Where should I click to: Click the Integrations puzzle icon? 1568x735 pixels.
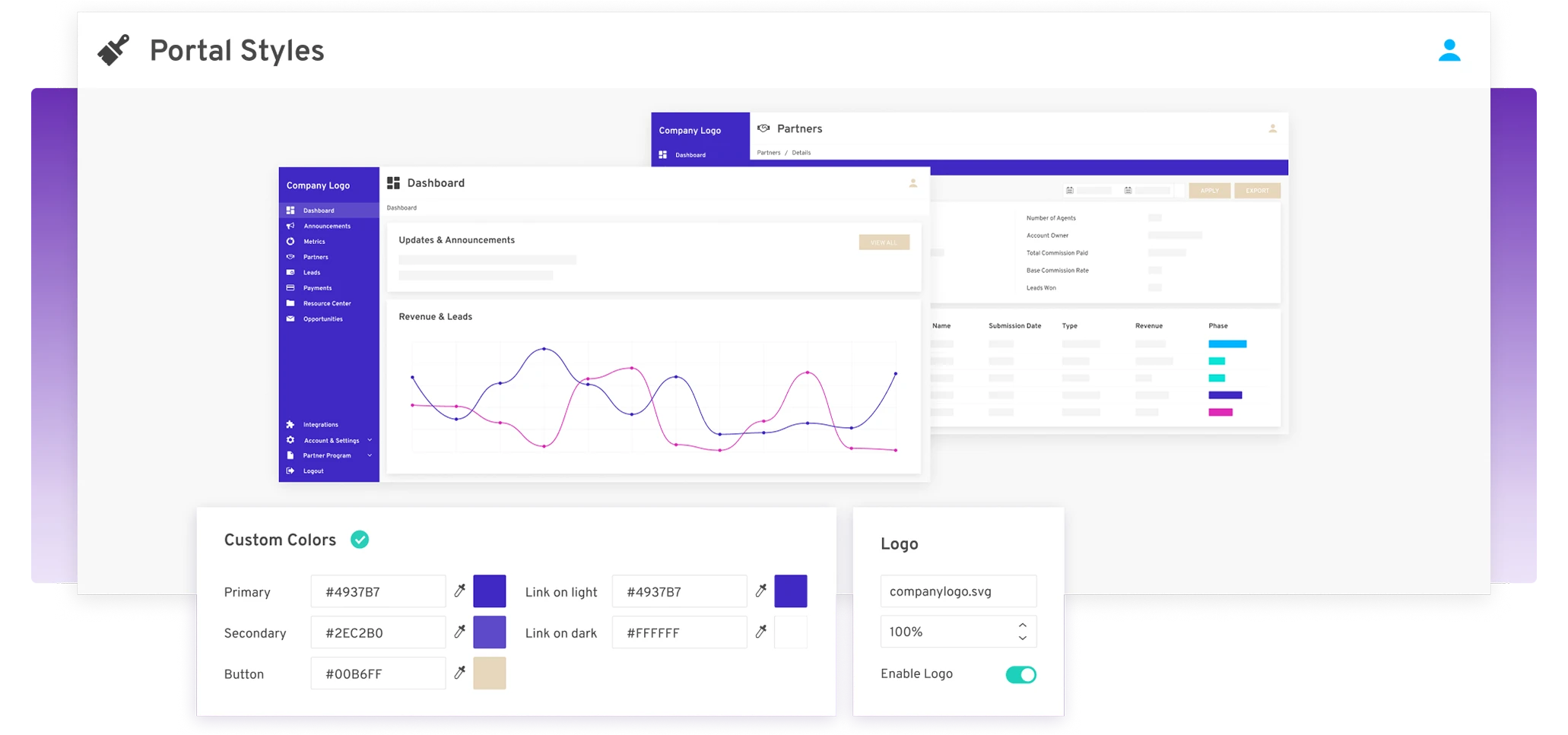(290, 425)
